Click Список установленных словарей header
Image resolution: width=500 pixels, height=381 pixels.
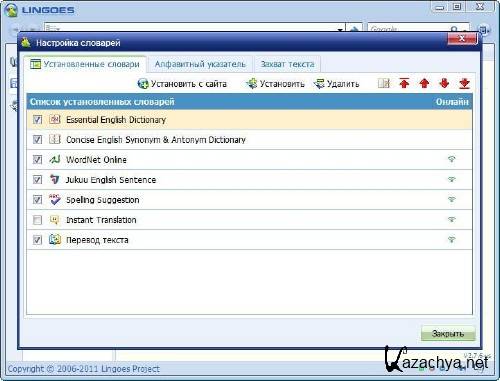(102, 102)
